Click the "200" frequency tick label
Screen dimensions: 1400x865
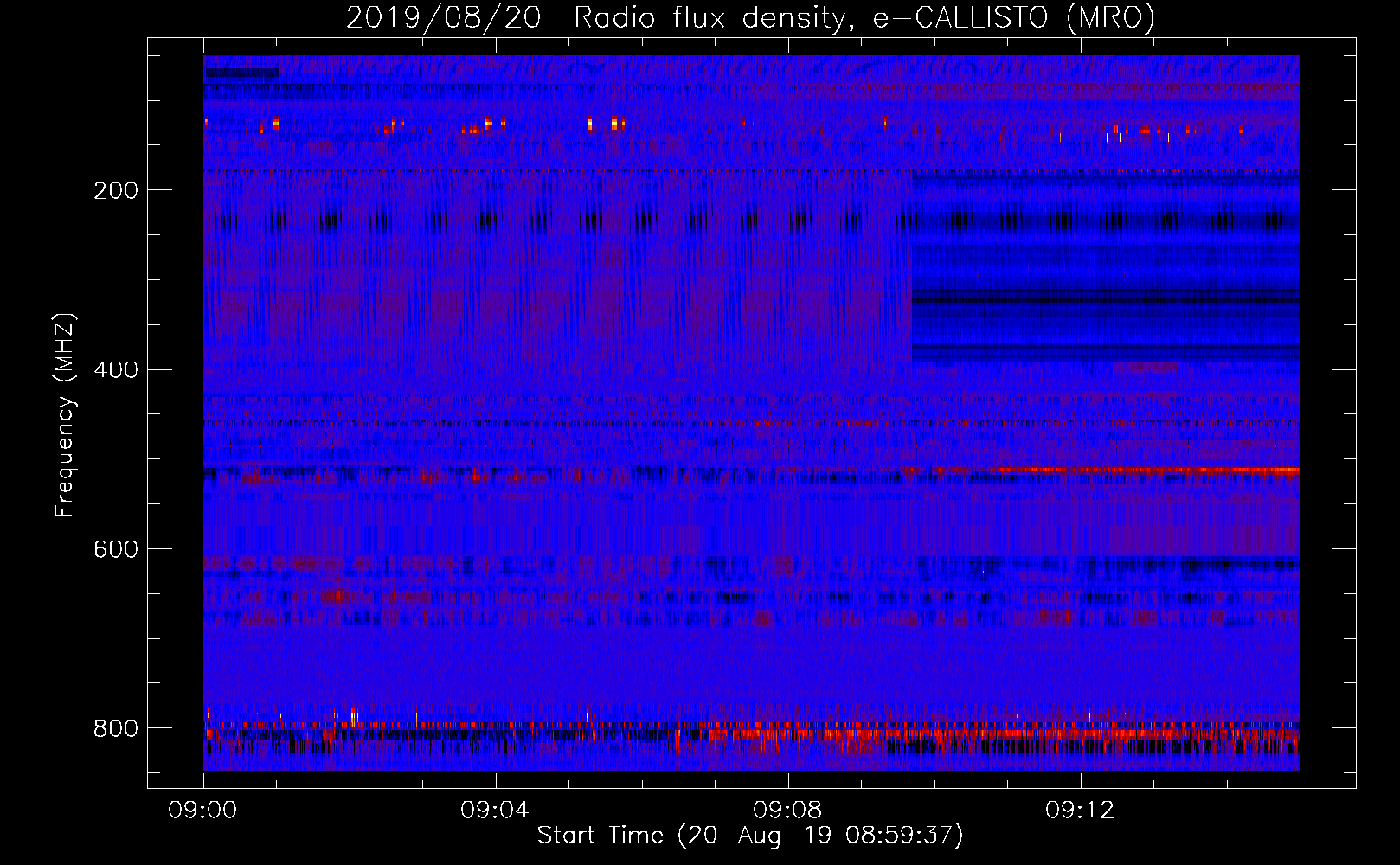coord(116,190)
